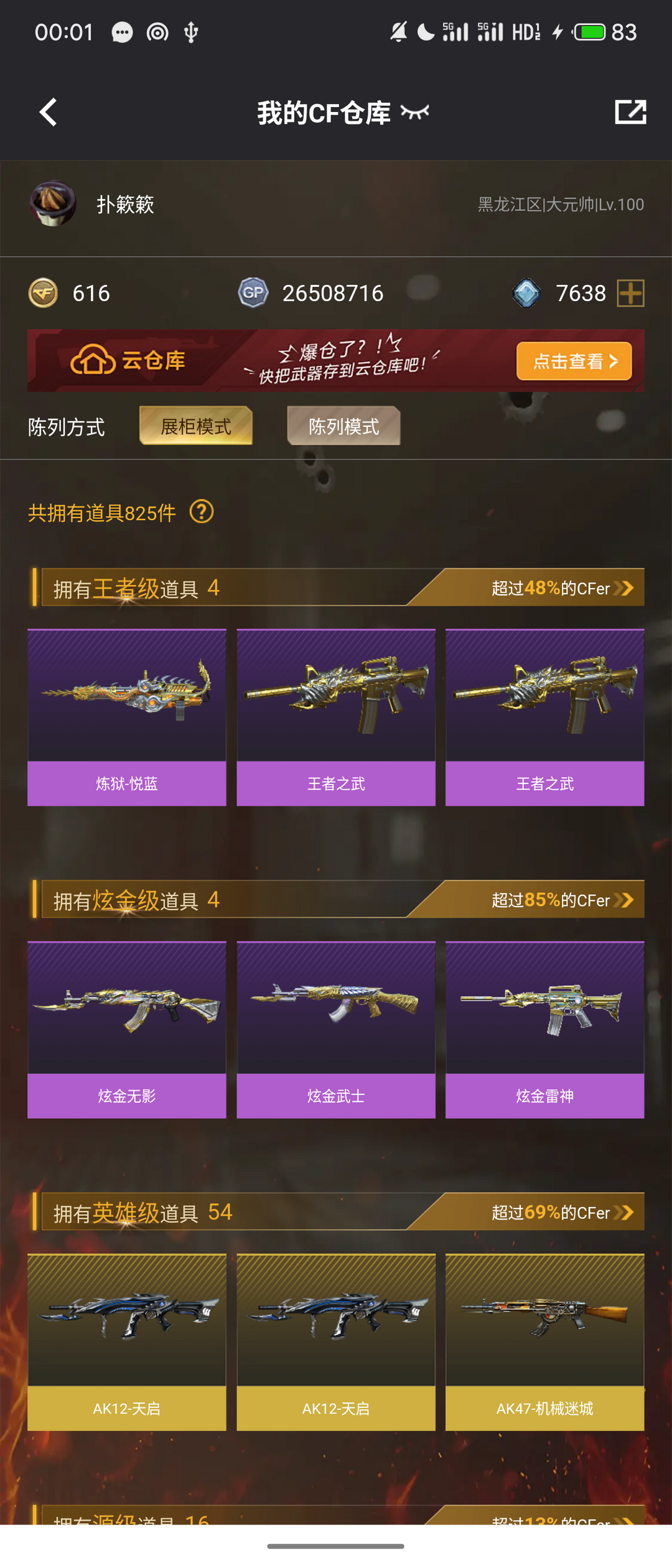This screenshot has height=1568, width=672.
Task: Expand 炫金级 items via 超过85% arrow
Action: (624, 900)
